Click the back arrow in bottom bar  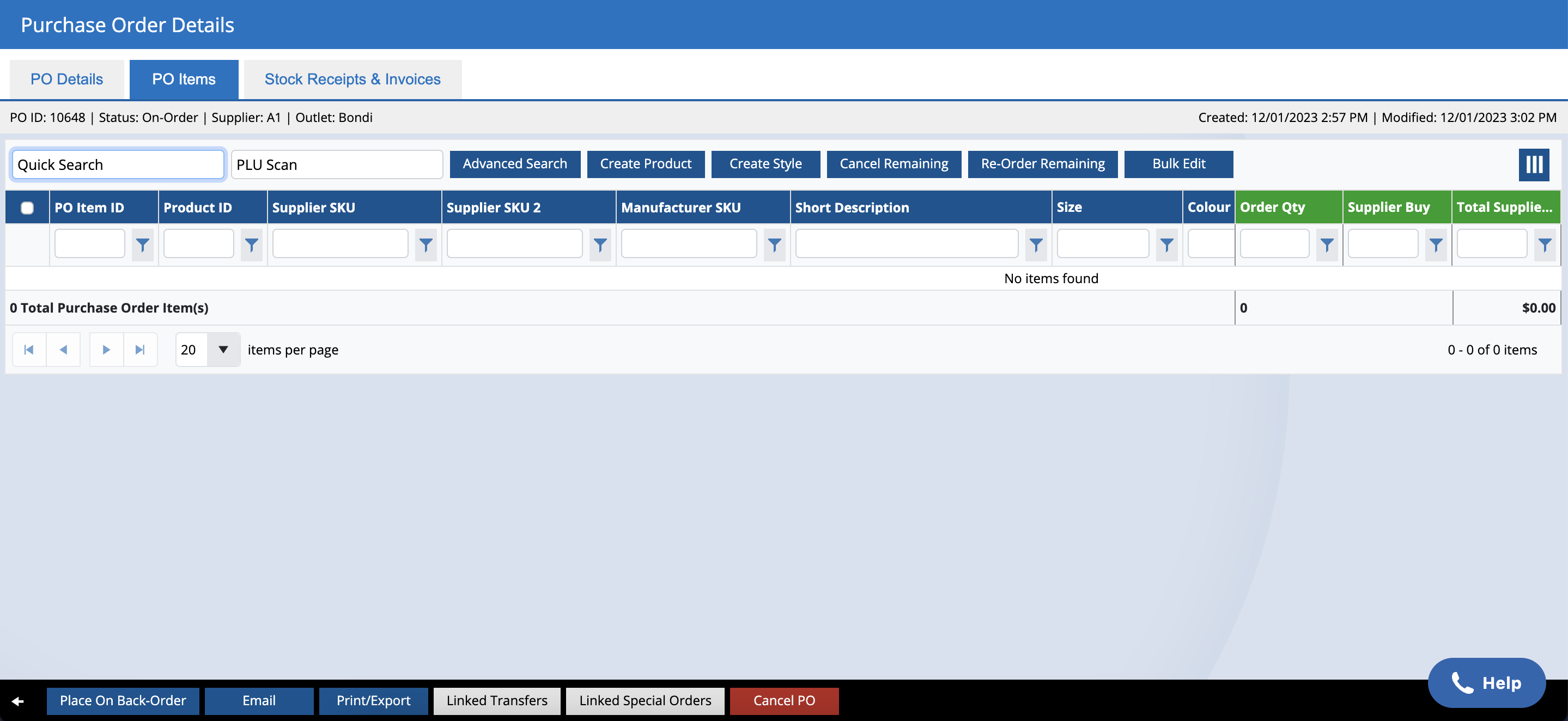[x=17, y=701]
